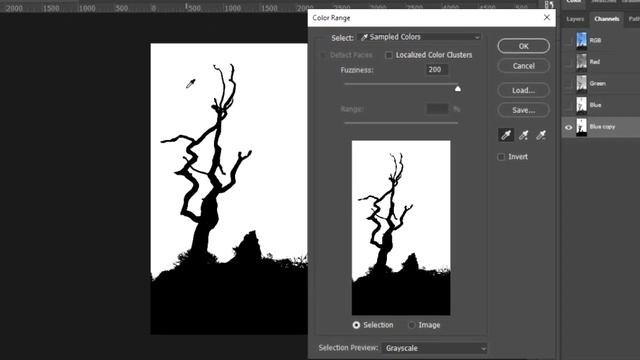
Task: Click the Cancel button
Action: 524,66
